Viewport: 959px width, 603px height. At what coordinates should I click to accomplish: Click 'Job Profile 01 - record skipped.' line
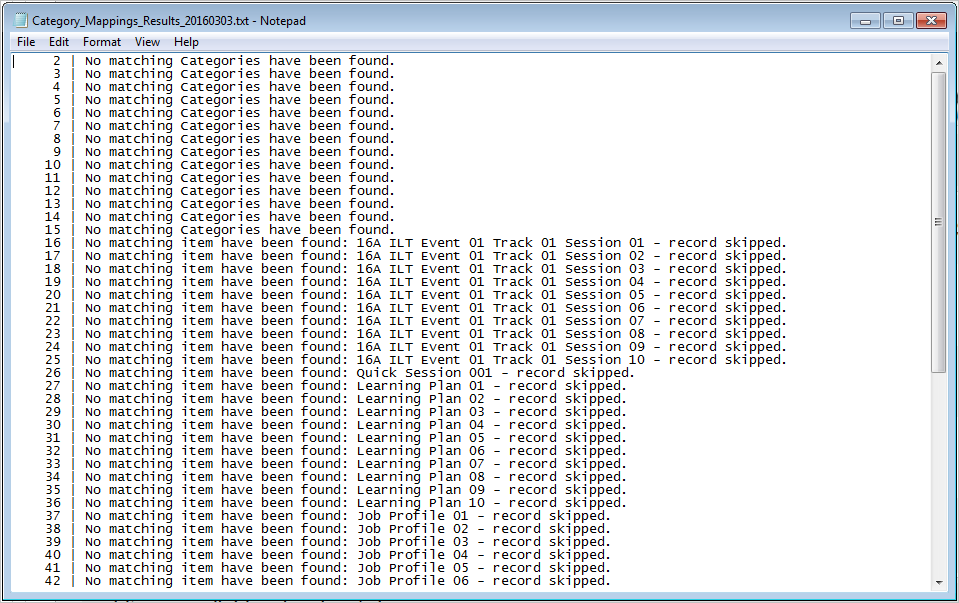(328, 516)
